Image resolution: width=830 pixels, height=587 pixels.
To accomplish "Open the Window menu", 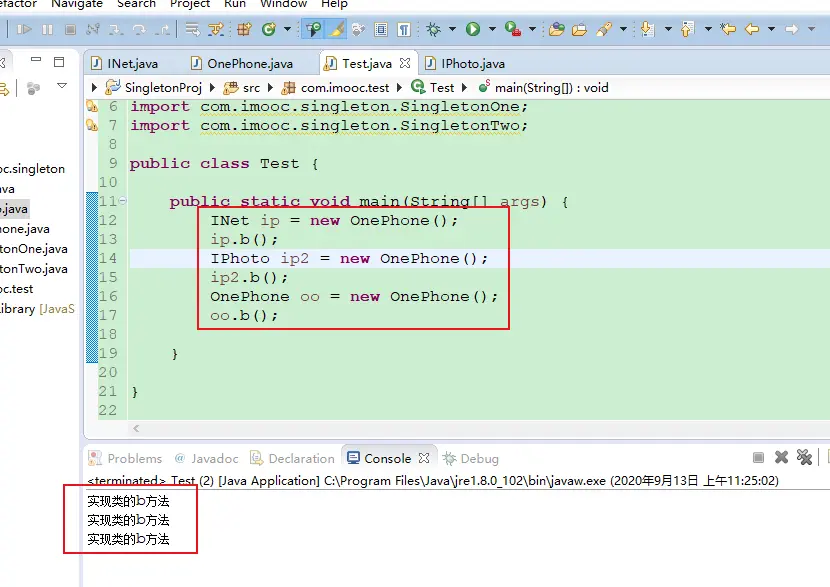I will pyautogui.click(x=283, y=4).
